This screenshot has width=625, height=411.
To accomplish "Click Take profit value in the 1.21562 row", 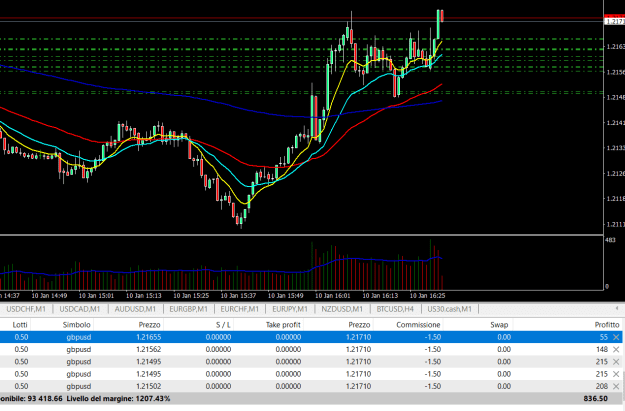I will pos(288,350).
